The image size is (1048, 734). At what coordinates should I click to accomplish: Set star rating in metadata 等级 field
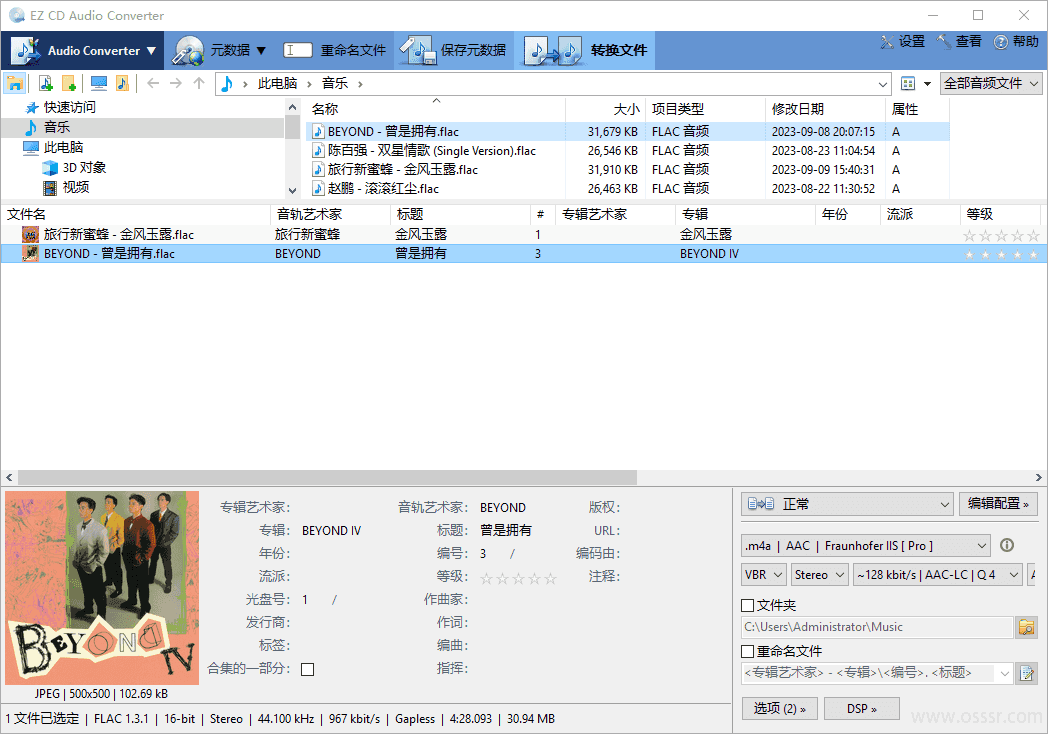click(518, 578)
